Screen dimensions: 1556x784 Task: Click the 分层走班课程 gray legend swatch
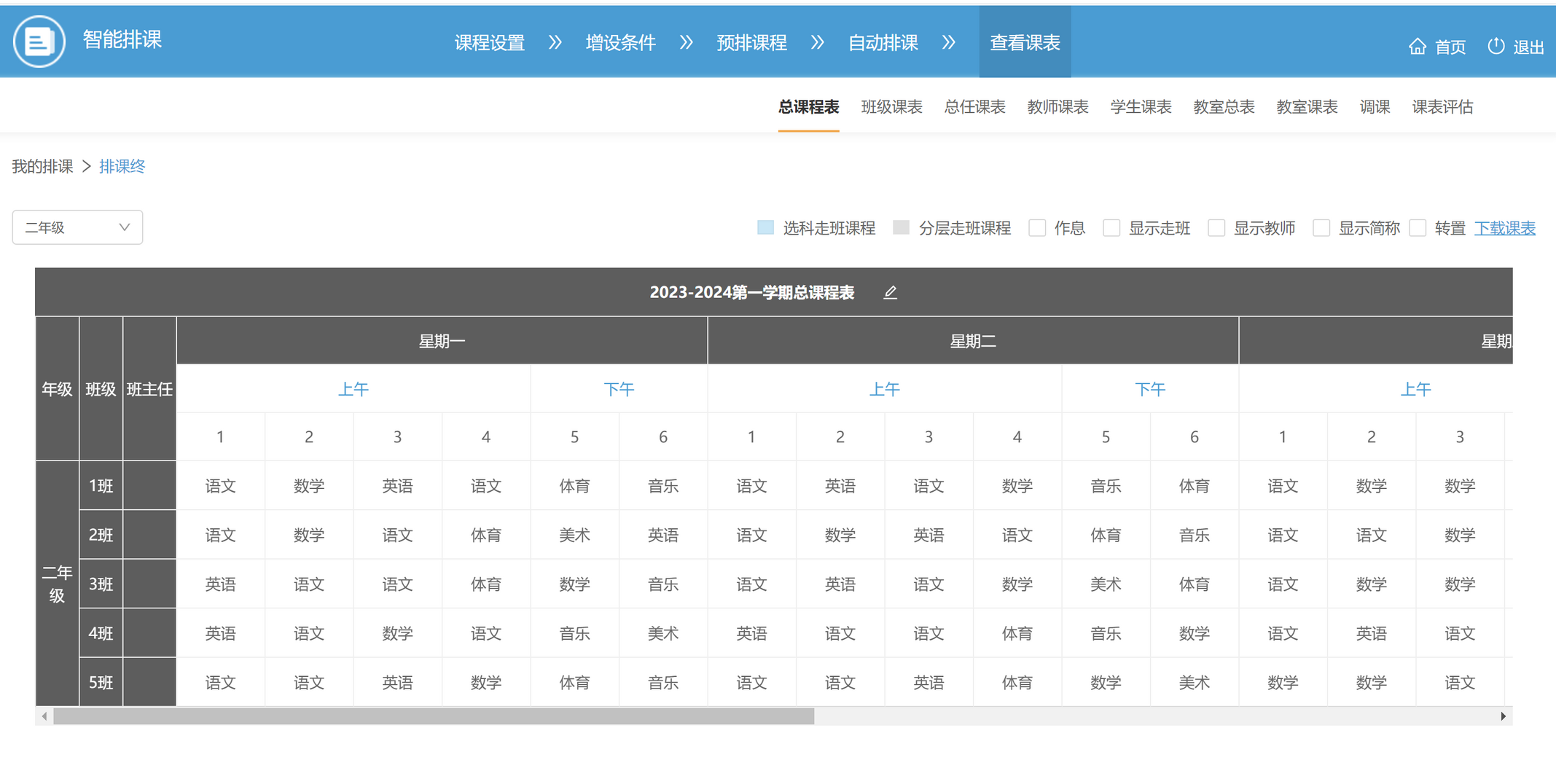[x=902, y=227]
